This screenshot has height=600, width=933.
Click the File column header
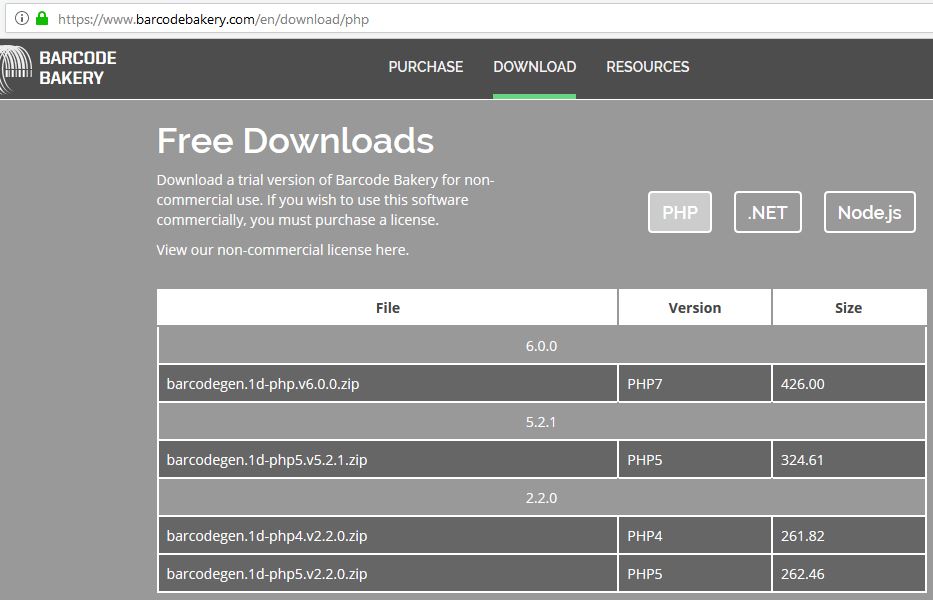tap(387, 308)
